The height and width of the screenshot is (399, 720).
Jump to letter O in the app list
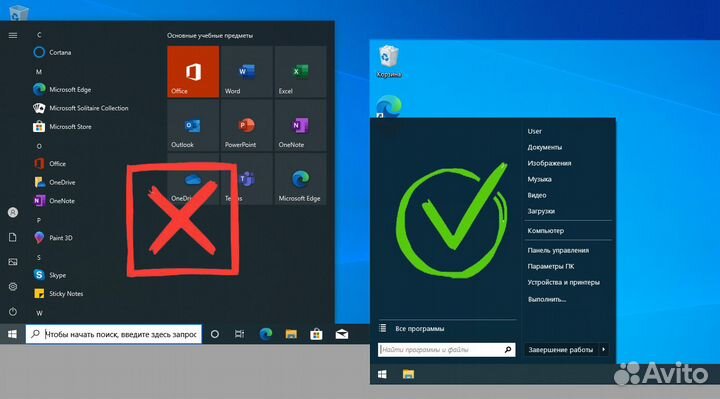coord(39,146)
